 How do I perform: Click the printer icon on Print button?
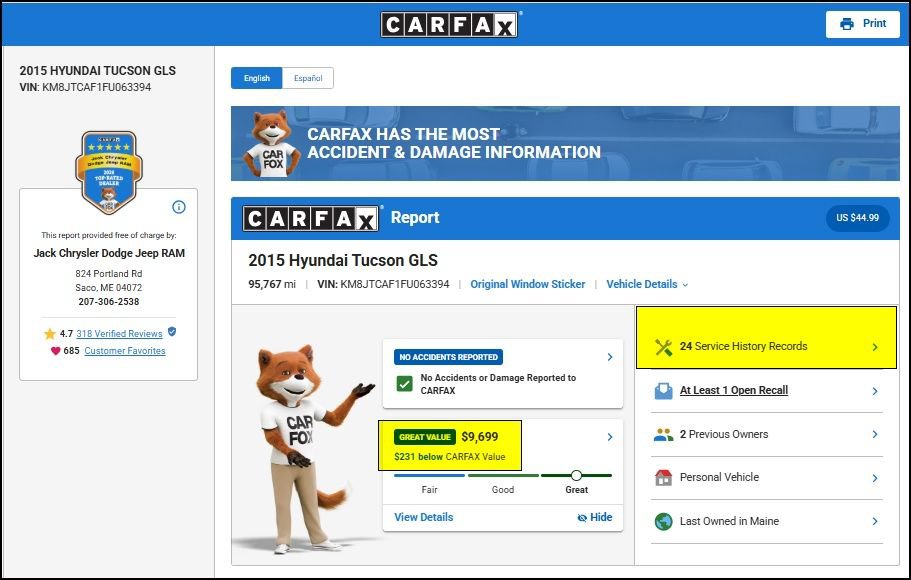[x=847, y=24]
